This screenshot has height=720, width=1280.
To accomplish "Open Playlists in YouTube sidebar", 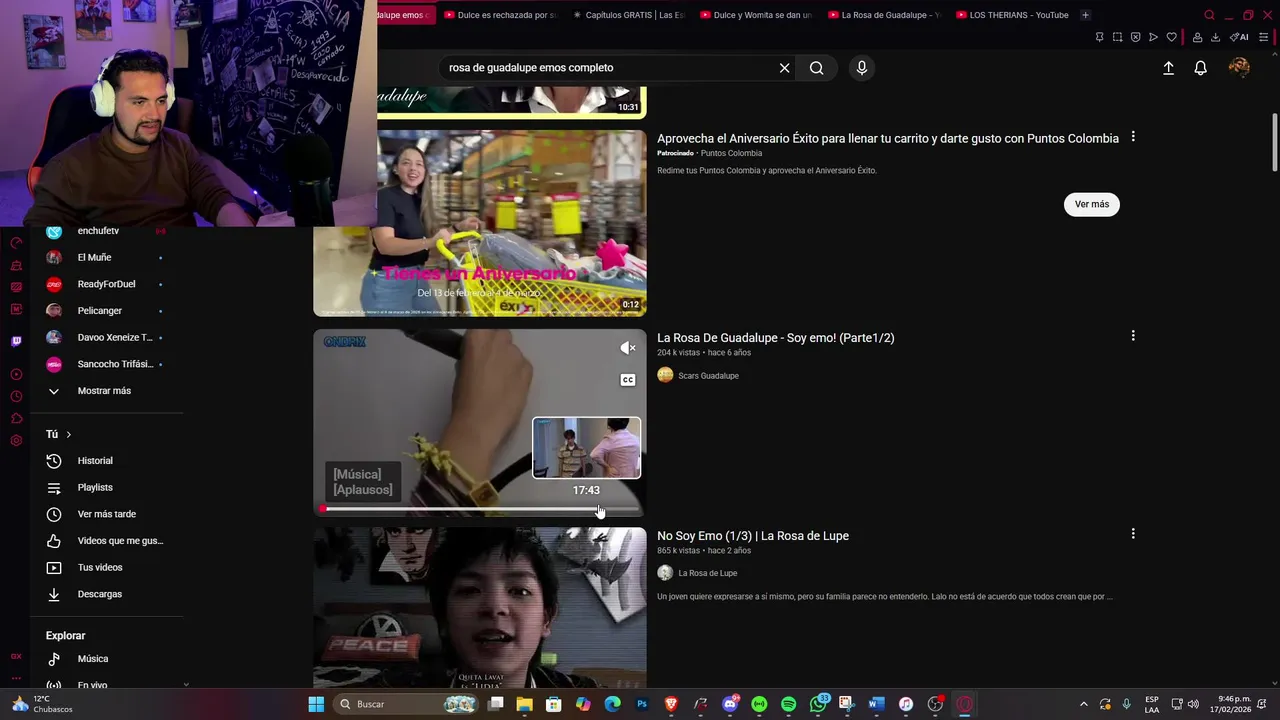I will (x=95, y=487).
